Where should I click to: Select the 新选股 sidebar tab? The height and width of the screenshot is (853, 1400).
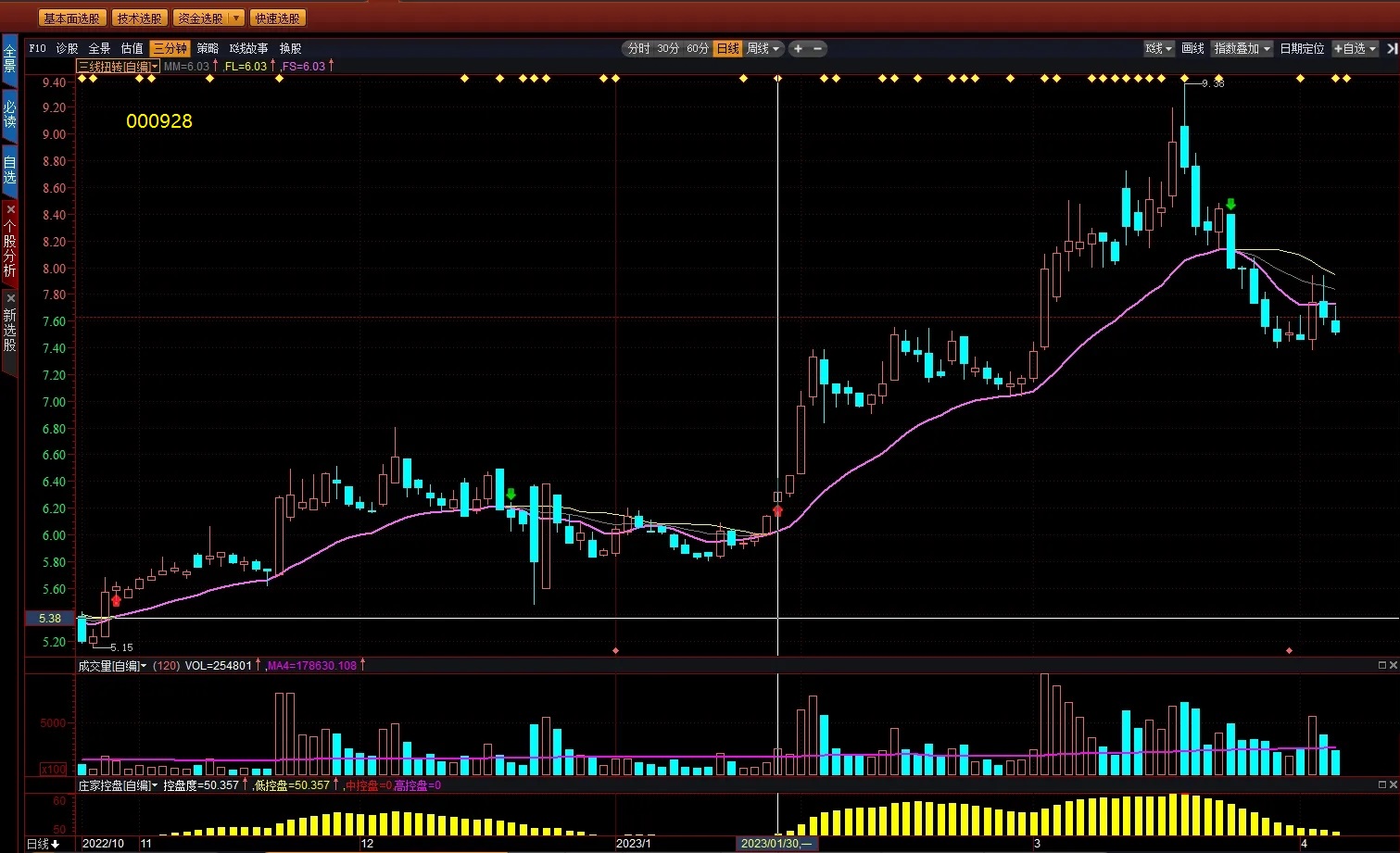9,331
